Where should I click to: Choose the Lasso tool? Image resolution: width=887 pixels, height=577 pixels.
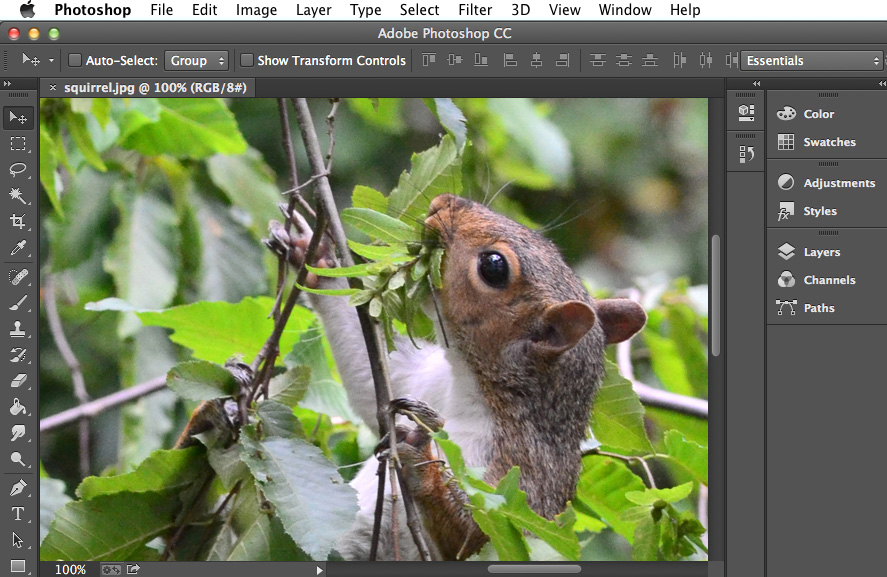click(18, 170)
